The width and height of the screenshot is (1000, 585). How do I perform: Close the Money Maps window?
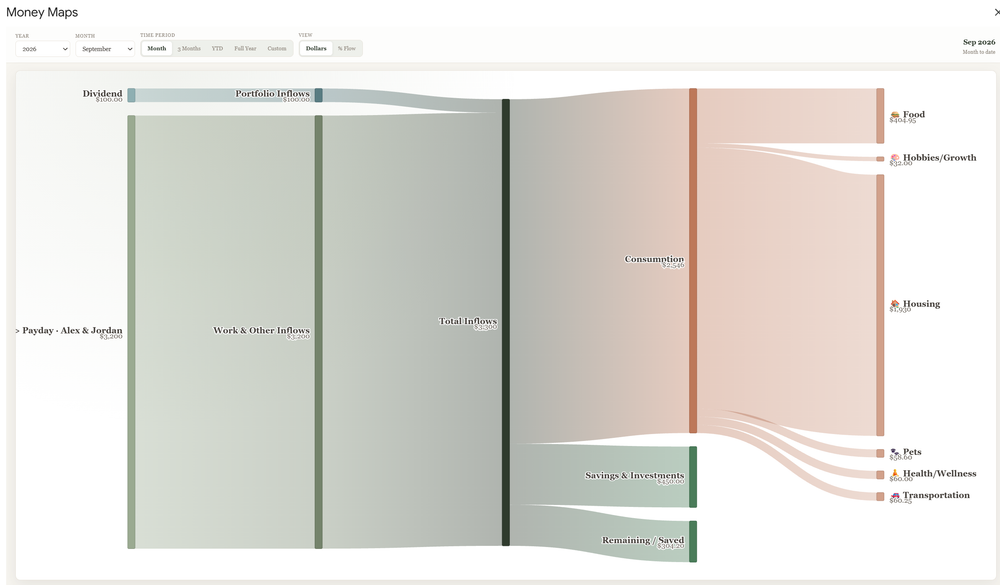996,12
